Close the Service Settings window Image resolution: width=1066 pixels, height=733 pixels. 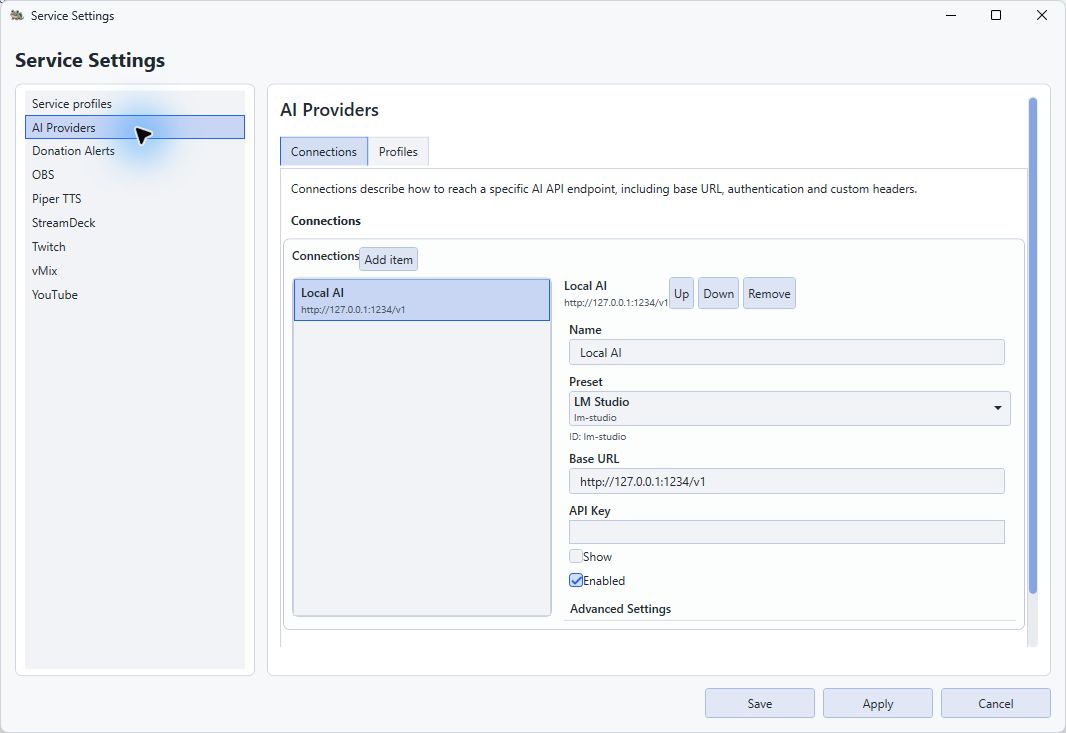(1042, 15)
